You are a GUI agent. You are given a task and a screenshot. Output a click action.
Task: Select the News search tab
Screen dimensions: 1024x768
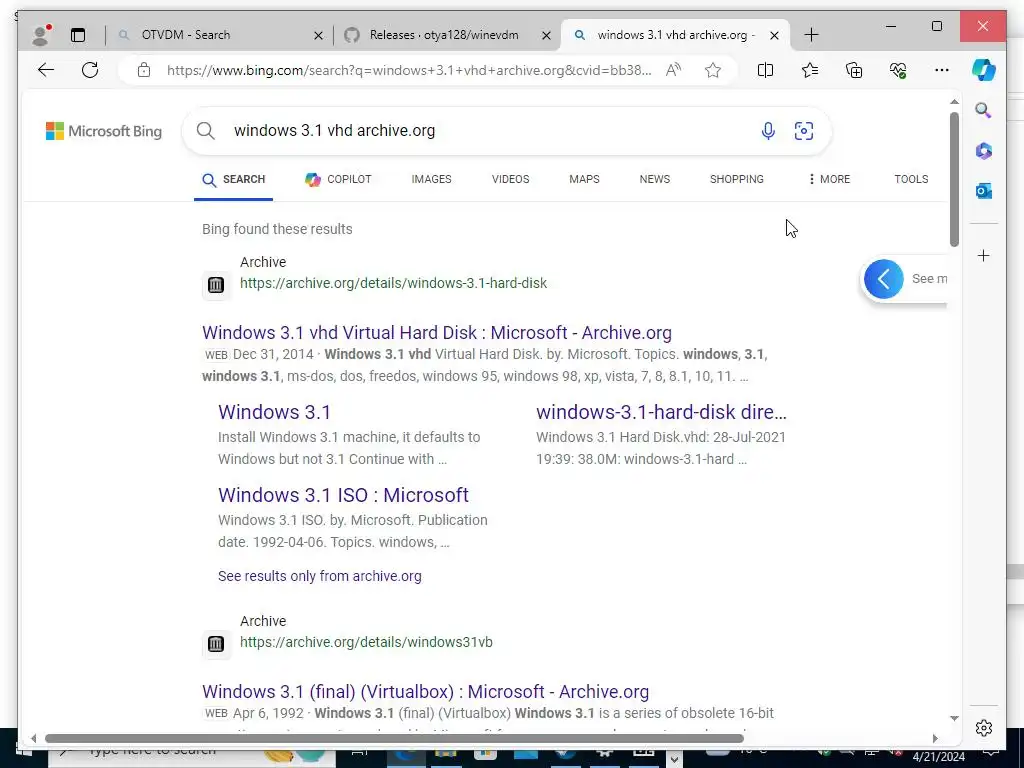pyautogui.click(x=654, y=179)
